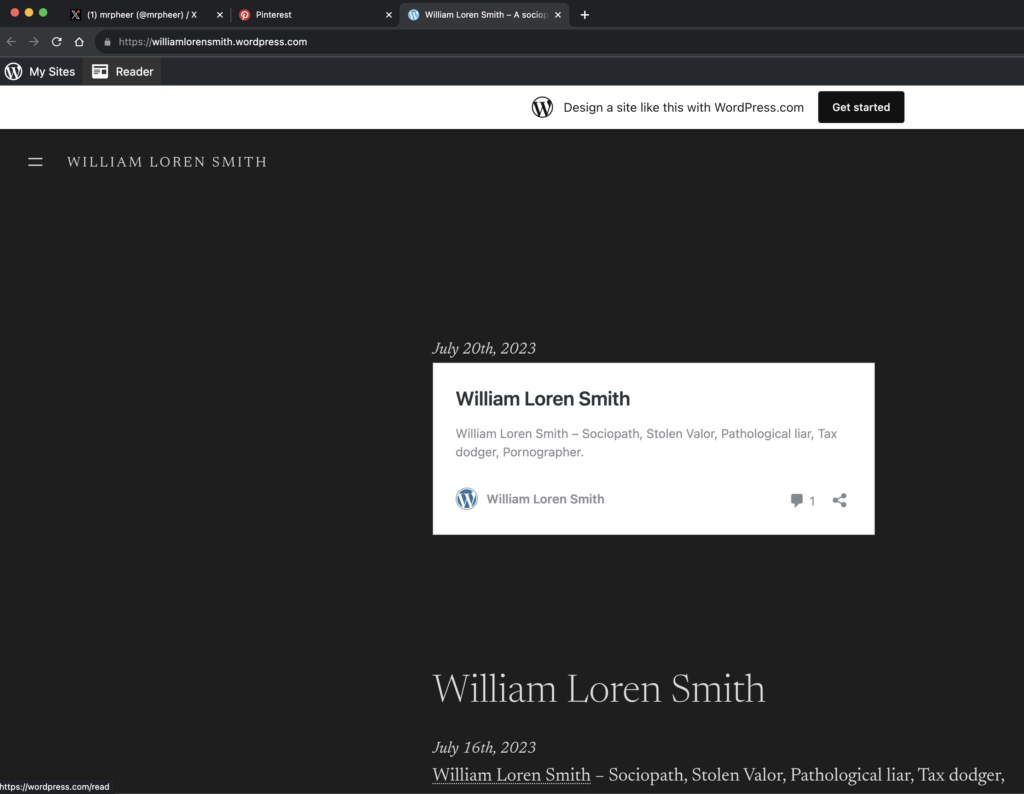The image size is (1024, 794).
Task: Click the 'Design a site like this' text
Action: tap(684, 108)
